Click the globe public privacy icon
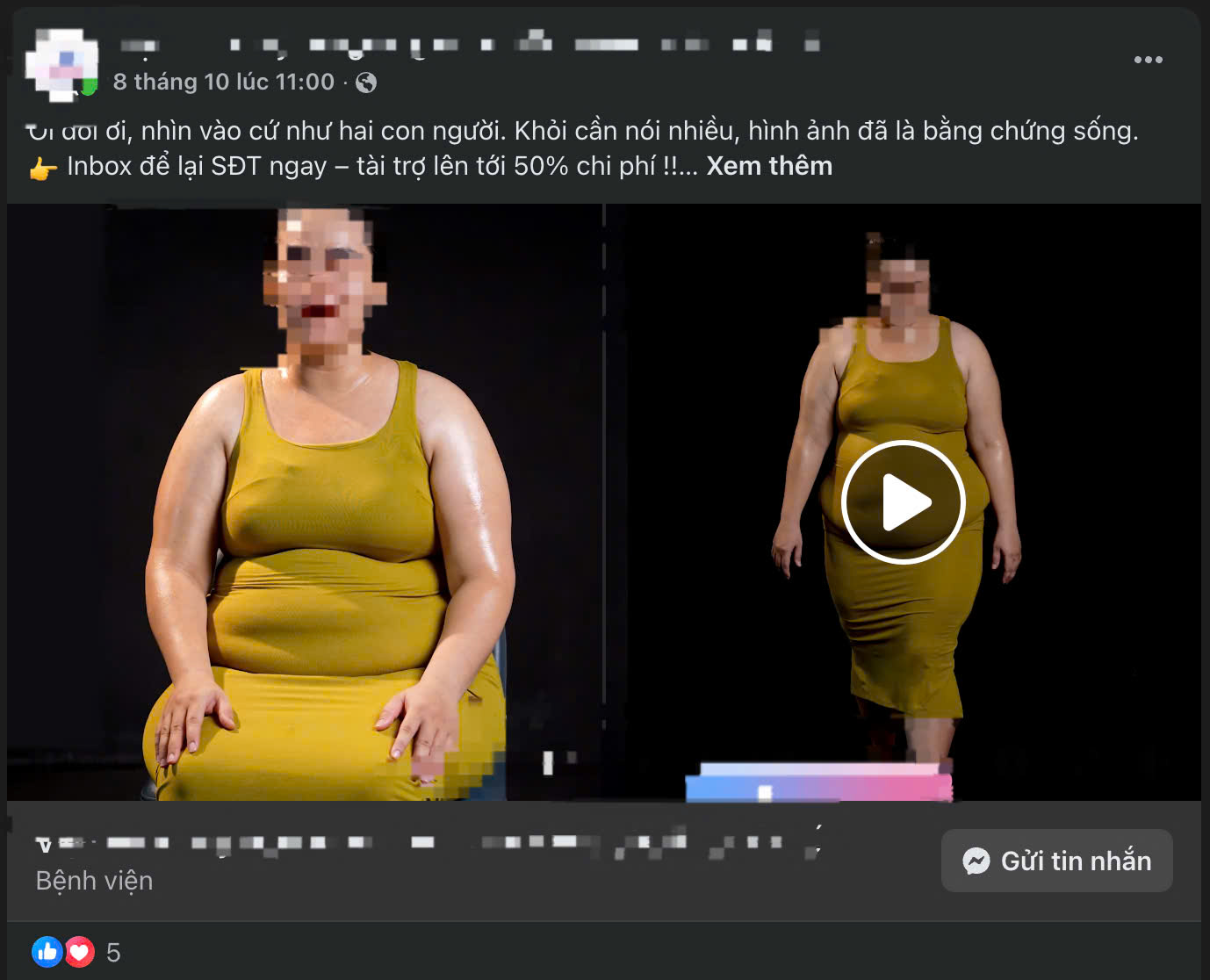 point(366,83)
